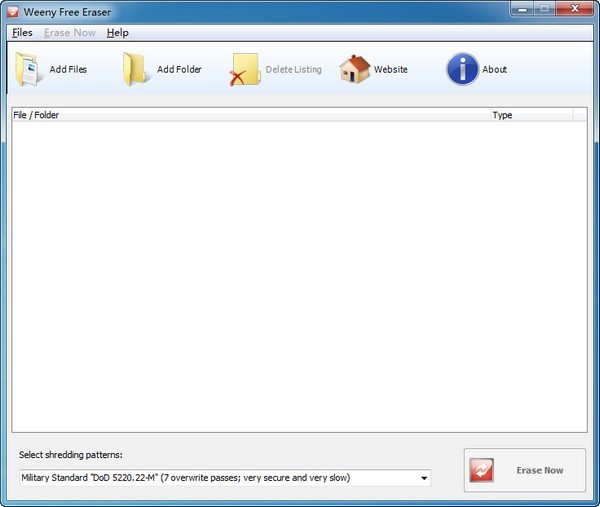This screenshot has width=600, height=507.
Task: Sort by the File / Folder column header
Action: (251, 115)
